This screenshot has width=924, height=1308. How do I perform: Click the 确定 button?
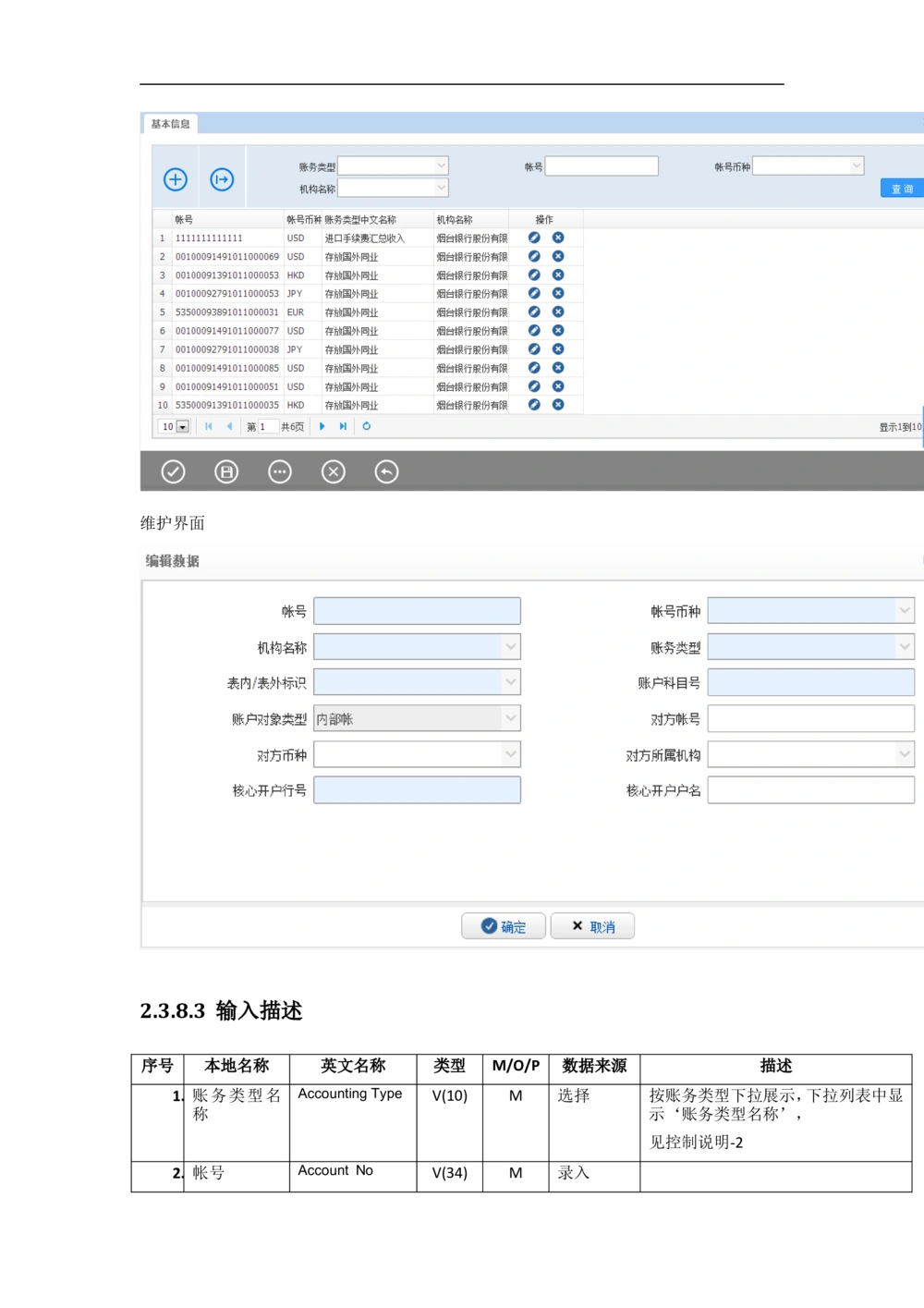pos(504,926)
